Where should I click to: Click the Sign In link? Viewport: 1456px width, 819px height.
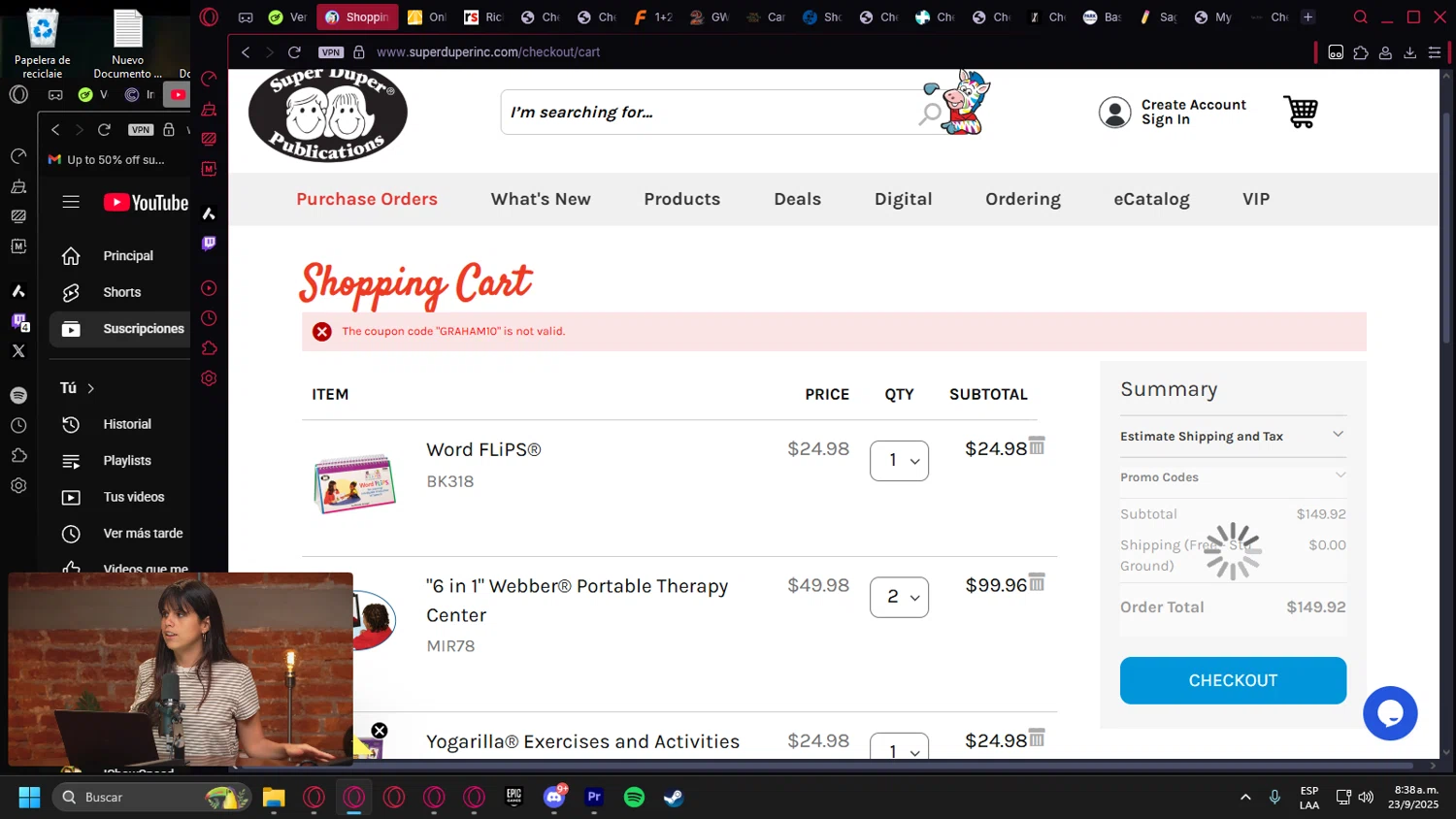click(x=1166, y=119)
